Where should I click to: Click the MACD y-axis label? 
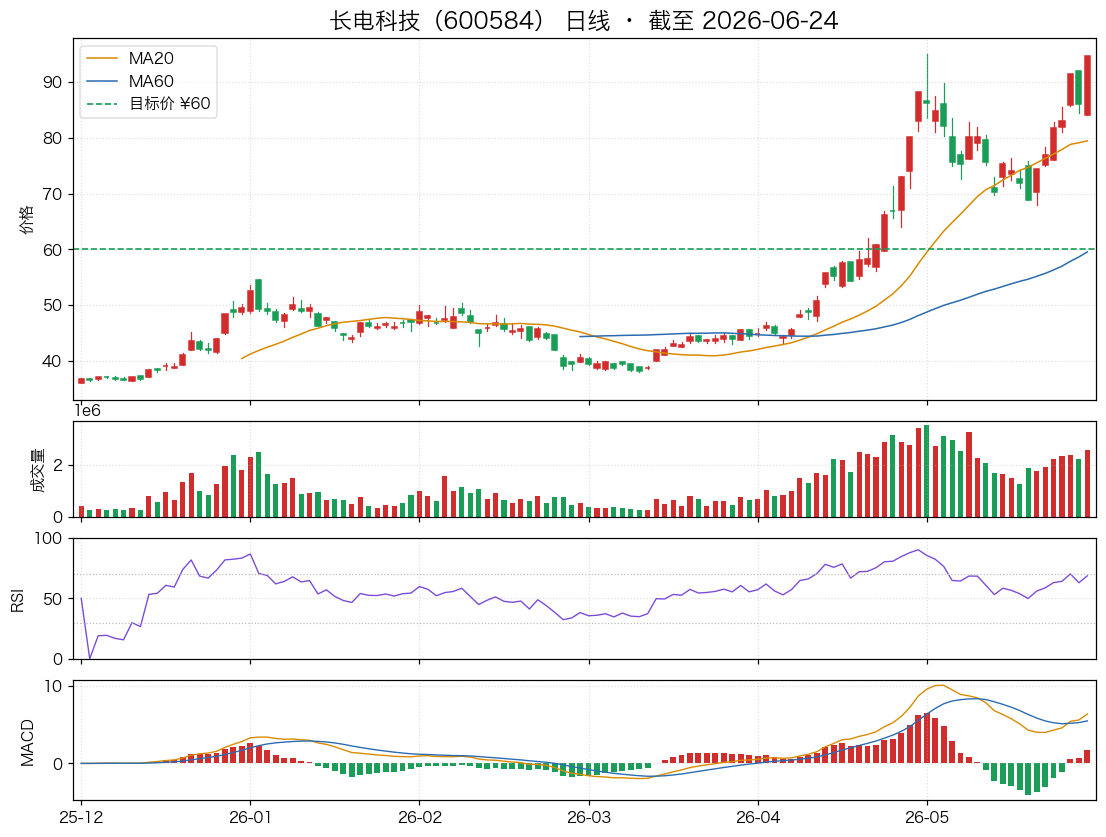click(x=27, y=743)
